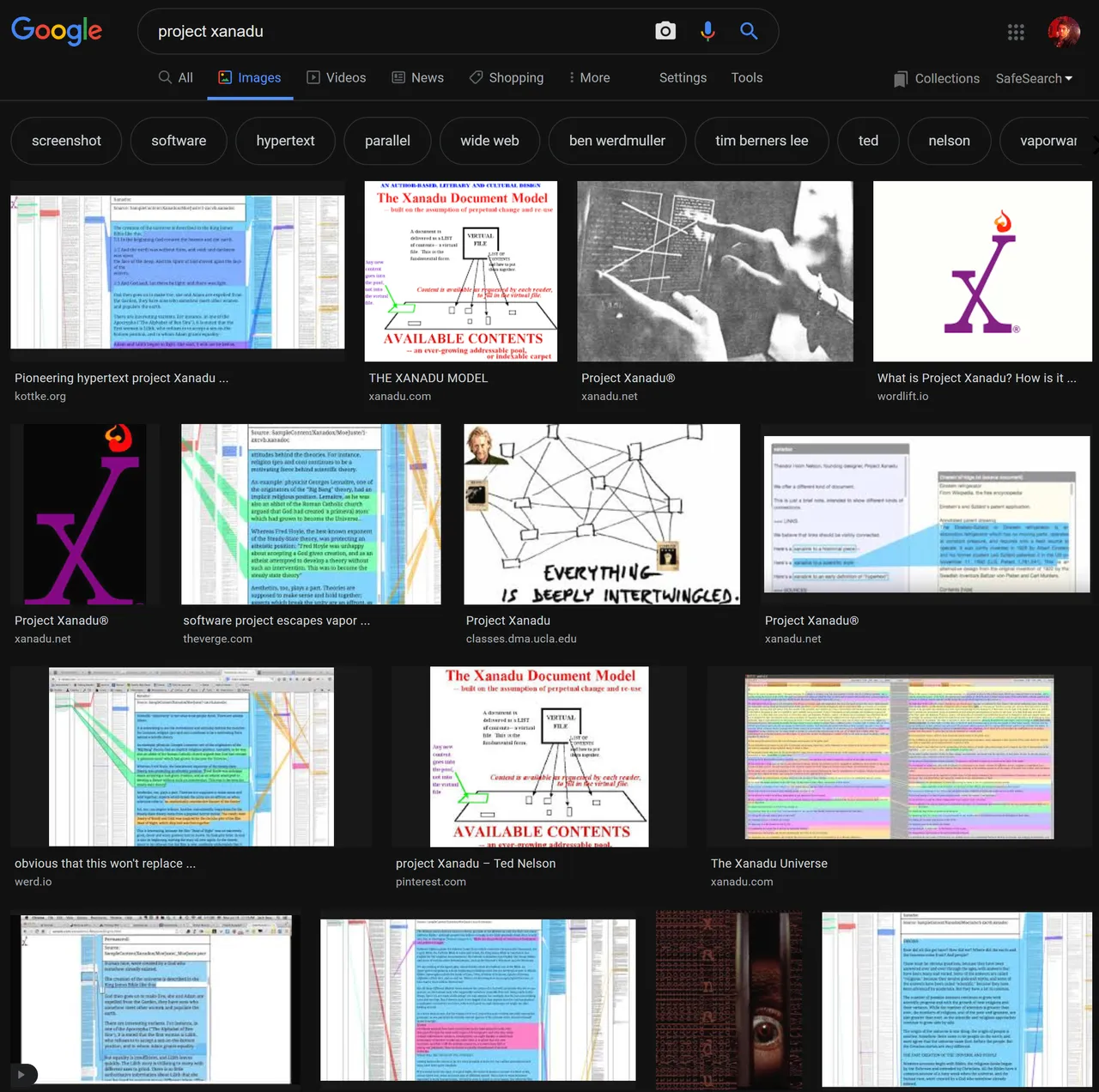Open The Xanadu Universe rainbow thumbnail

click(900, 756)
